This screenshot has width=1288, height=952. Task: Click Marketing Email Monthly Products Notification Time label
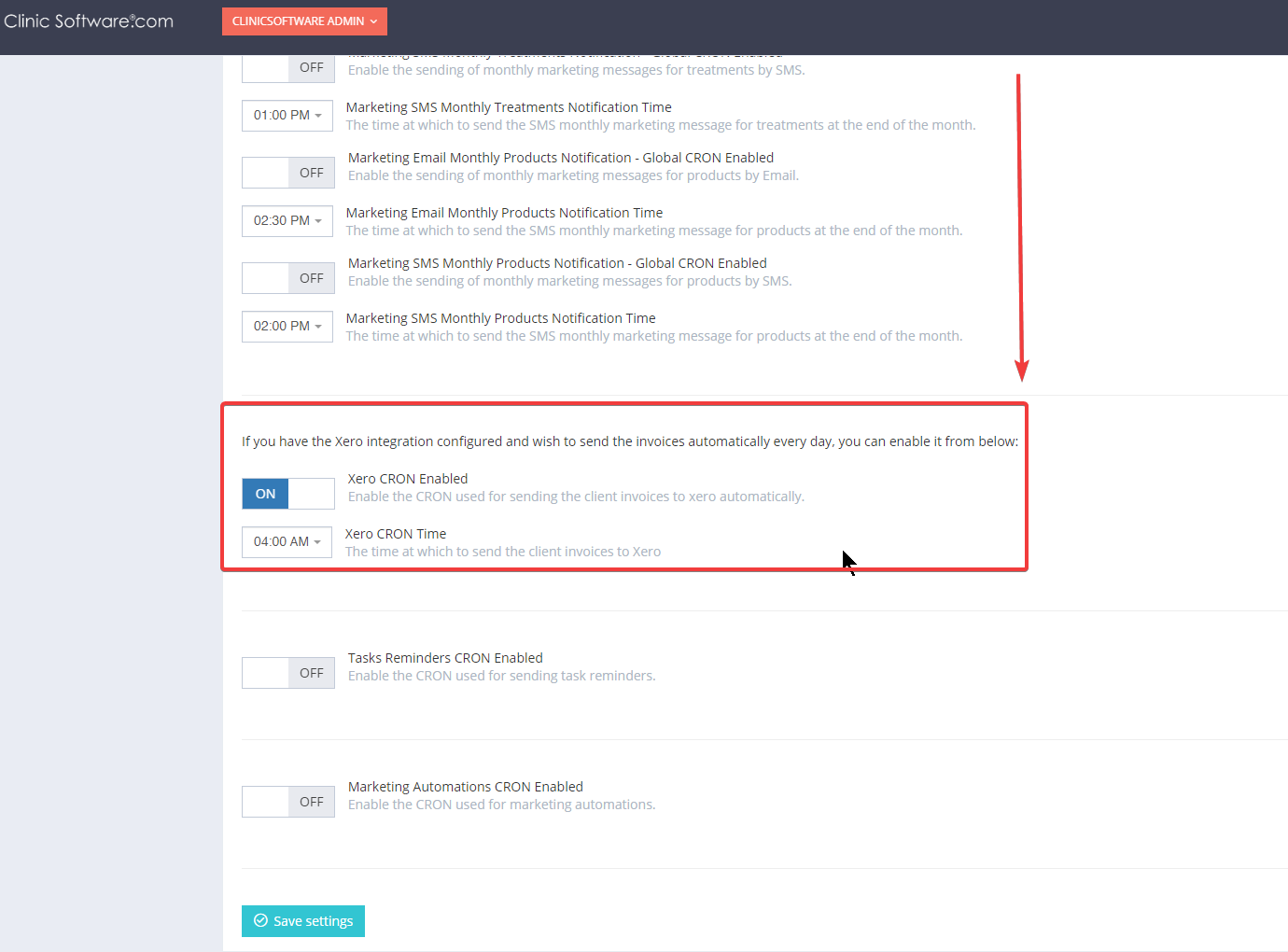[504, 213]
